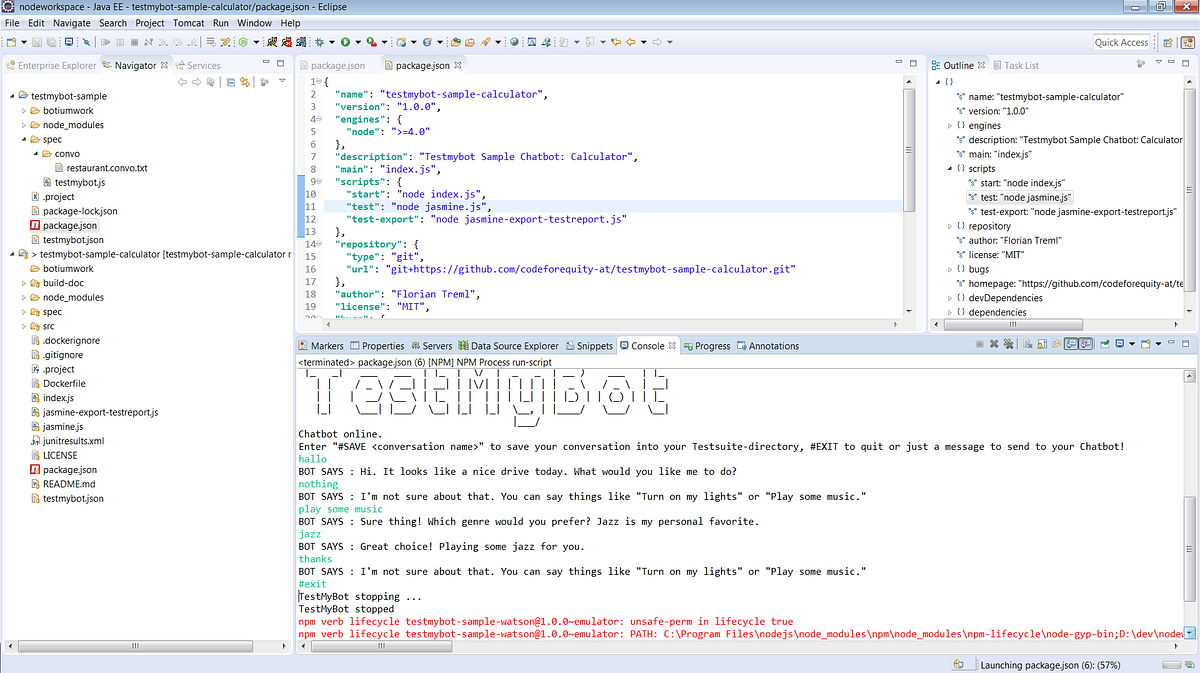Toggle Scroll Lock in the Console view

pyautogui.click(x=1041, y=343)
